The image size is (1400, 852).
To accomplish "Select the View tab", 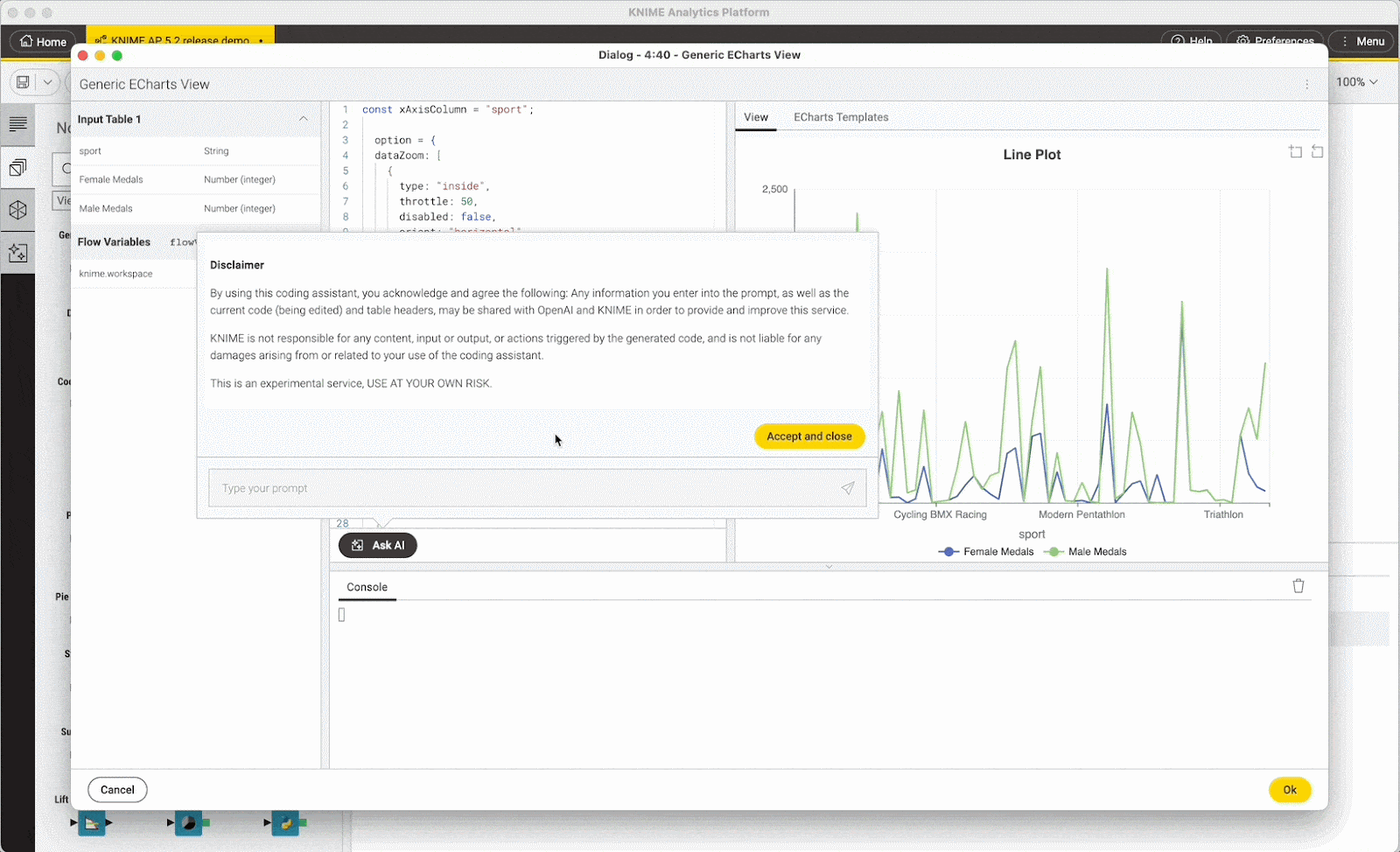I will tap(756, 117).
